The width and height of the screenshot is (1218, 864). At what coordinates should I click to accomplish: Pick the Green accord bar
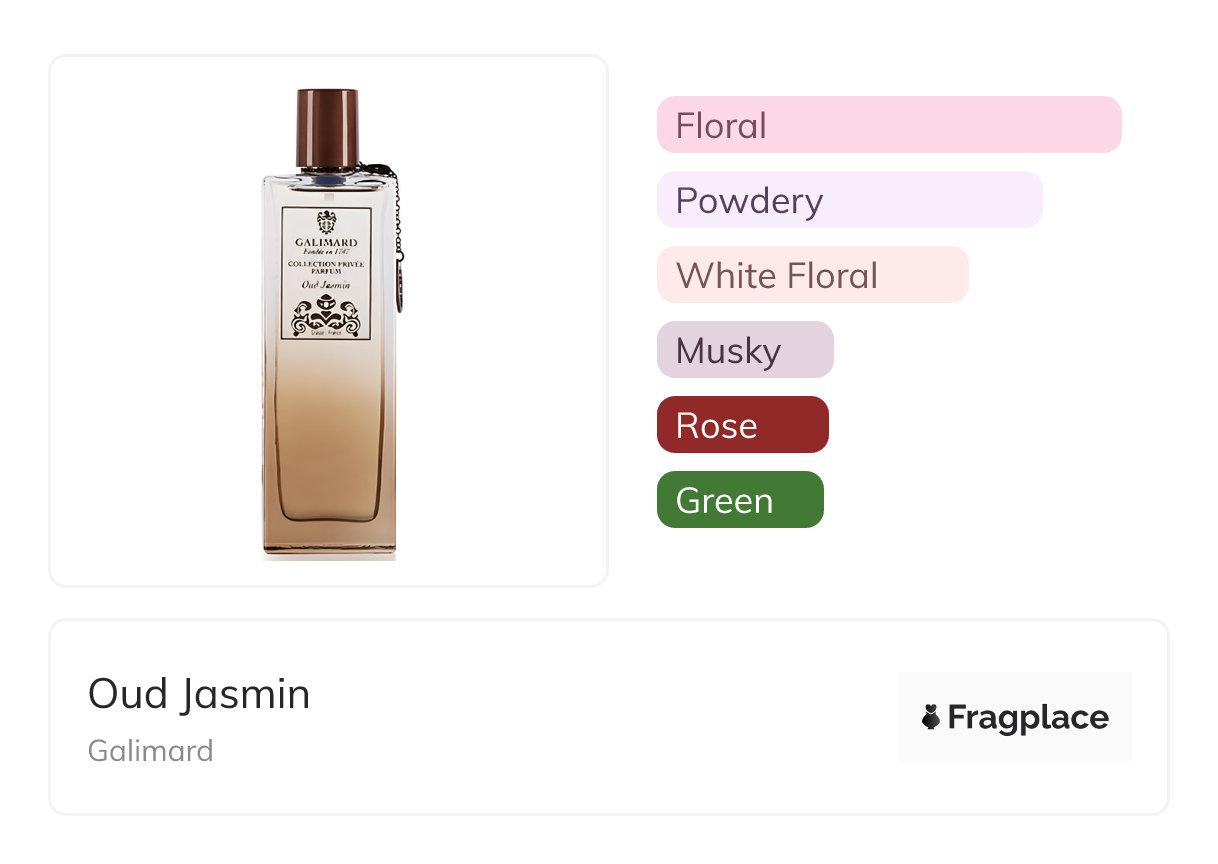point(740,500)
